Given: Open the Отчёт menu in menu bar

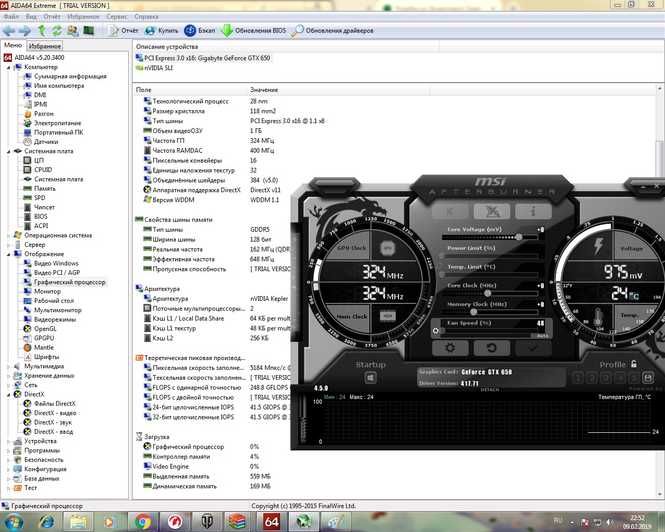Looking at the screenshot, I should (x=52, y=17).
